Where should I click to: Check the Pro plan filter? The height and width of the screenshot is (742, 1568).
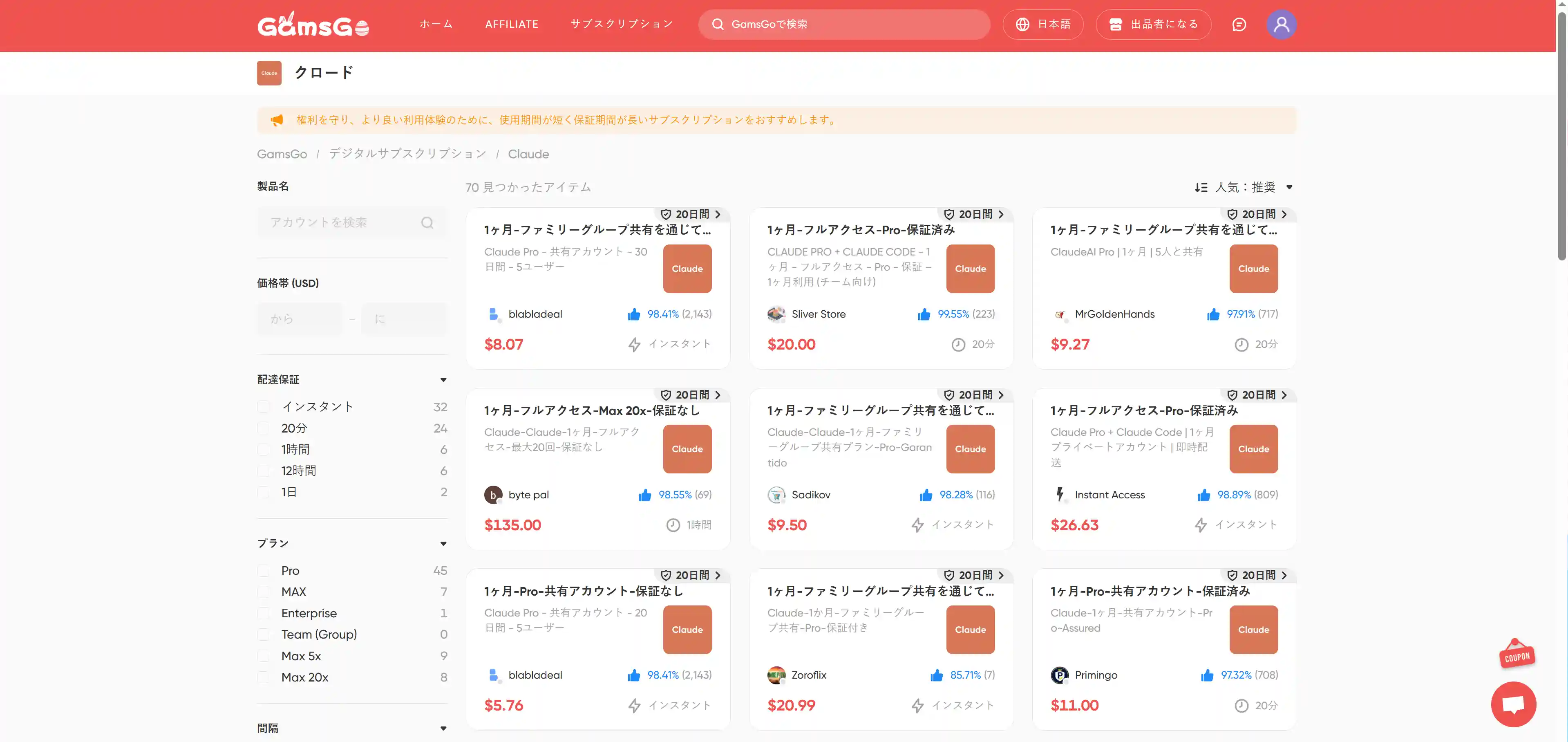pos(264,570)
